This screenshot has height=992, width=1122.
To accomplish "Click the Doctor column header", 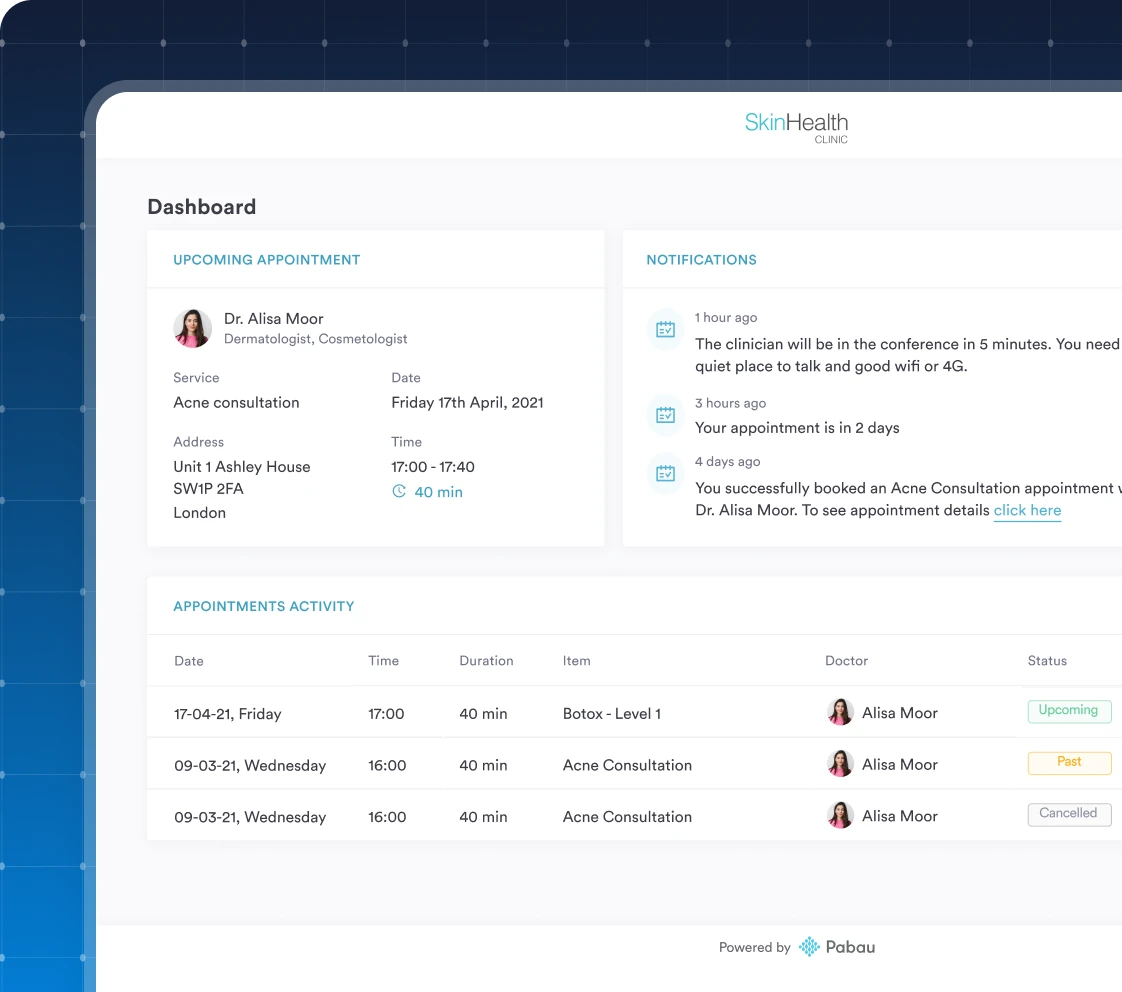I will pyautogui.click(x=846, y=661).
